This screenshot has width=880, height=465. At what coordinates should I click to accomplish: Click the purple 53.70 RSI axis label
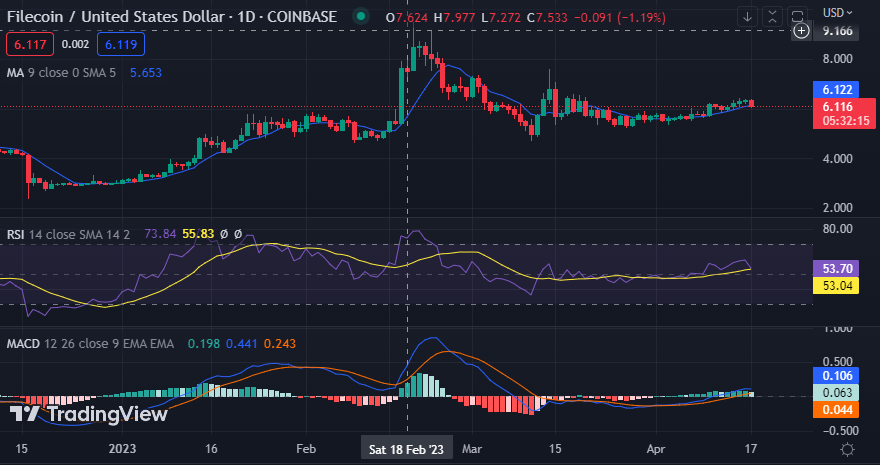(x=837, y=269)
